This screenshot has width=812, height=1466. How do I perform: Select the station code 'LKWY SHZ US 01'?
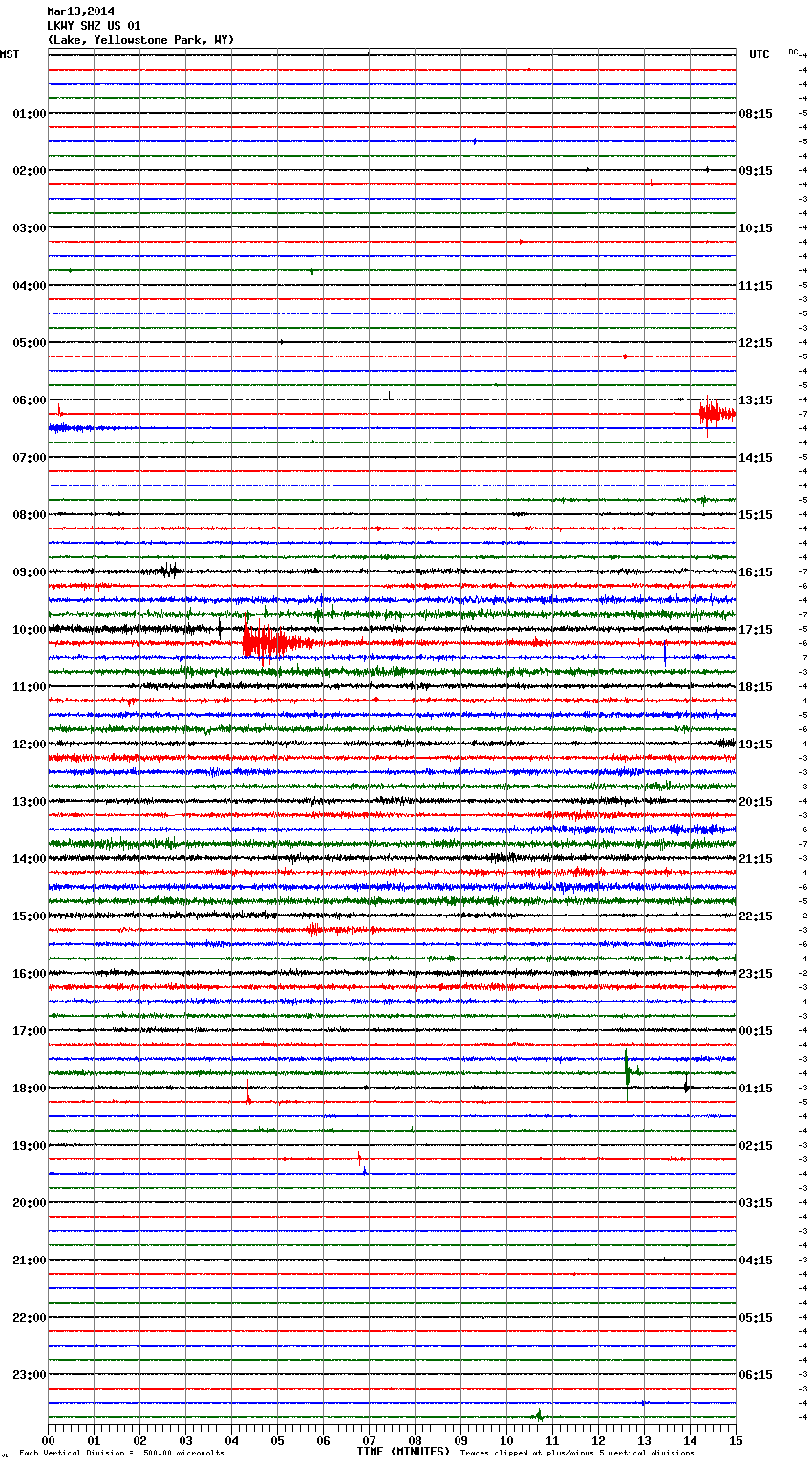tap(94, 26)
